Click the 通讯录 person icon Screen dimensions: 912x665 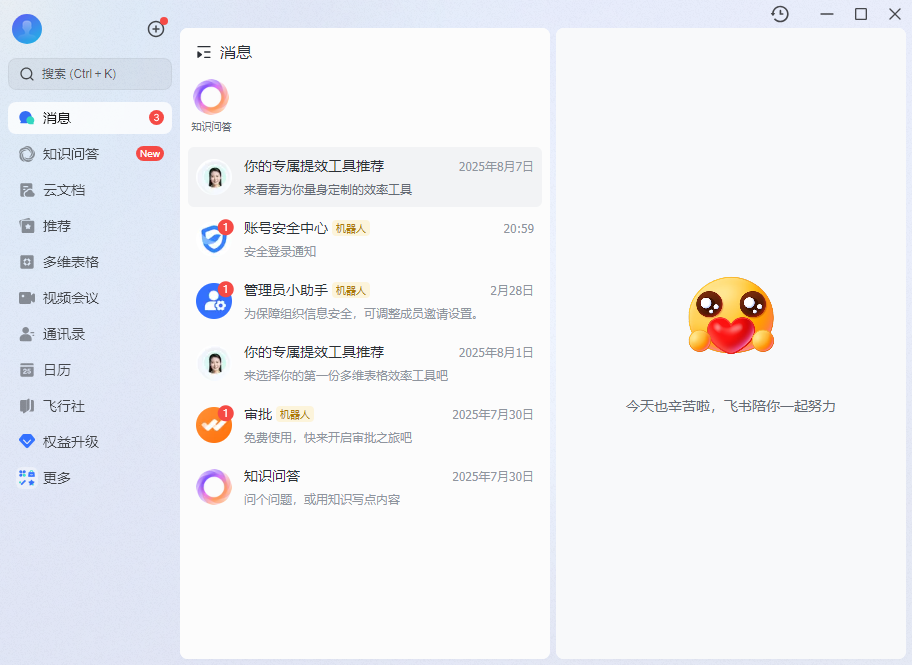(x=27, y=334)
